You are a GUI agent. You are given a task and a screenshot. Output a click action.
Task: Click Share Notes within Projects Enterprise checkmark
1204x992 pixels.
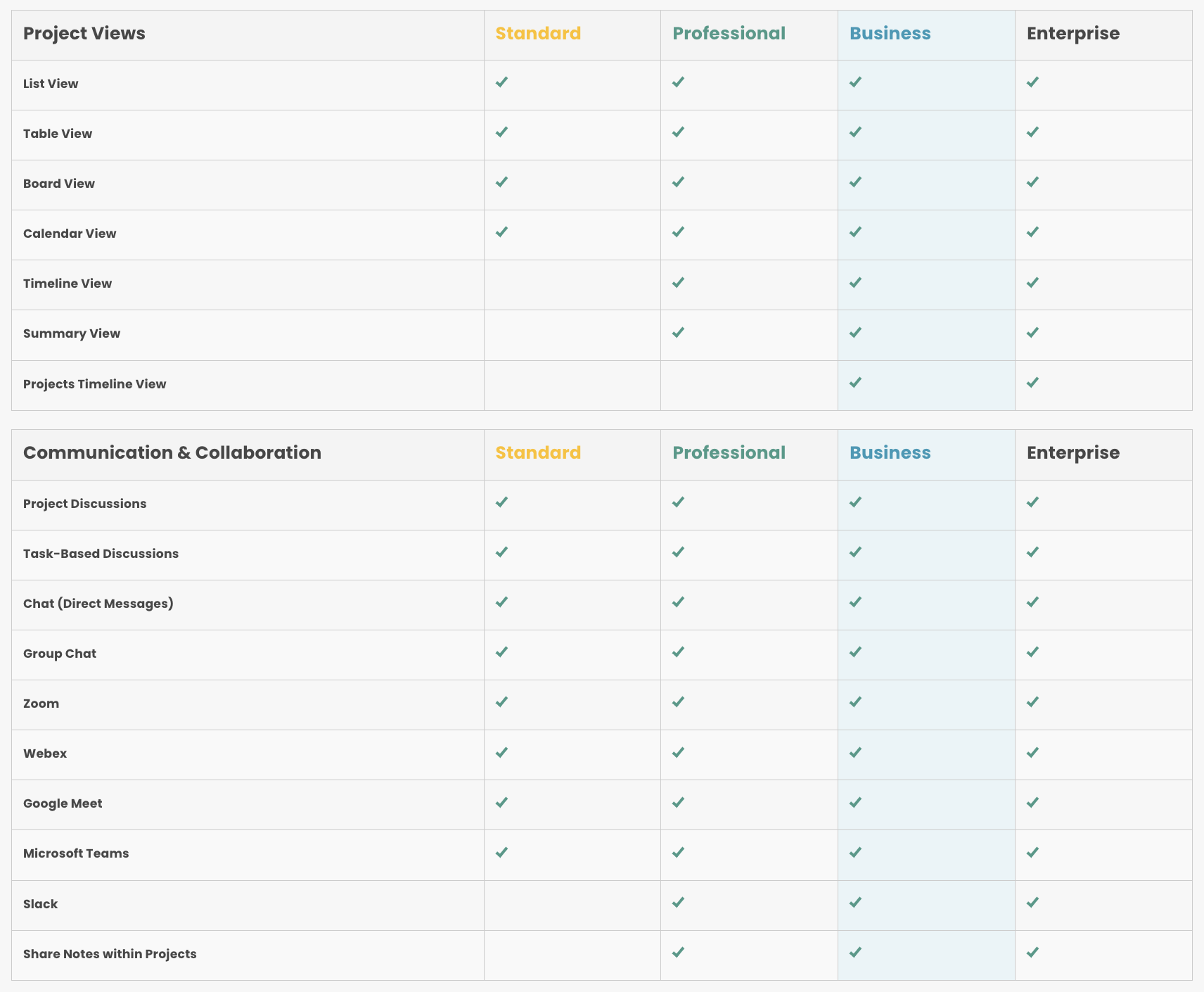(x=1032, y=953)
